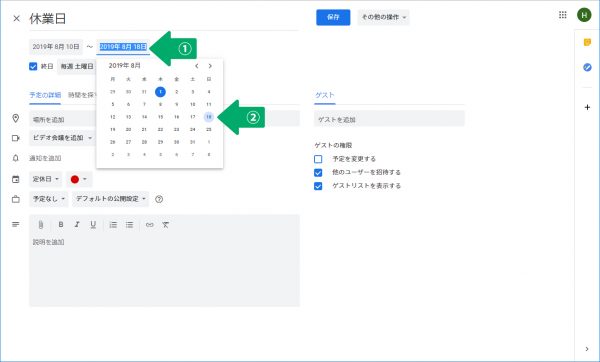The image size is (600, 362).
Task: Go to next month in date picker
Action: coord(210,66)
